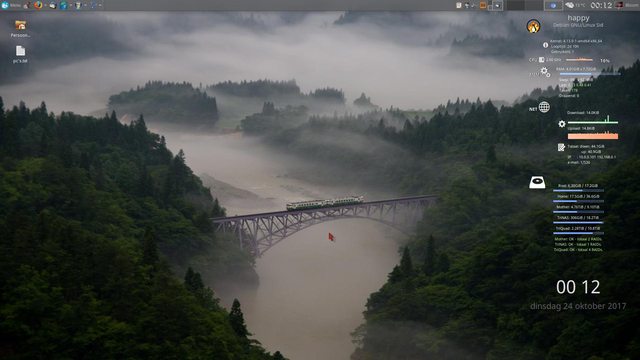Open the dropdown arrow next to Firefox
The height and width of the screenshot is (360, 640).
pos(45,5)
